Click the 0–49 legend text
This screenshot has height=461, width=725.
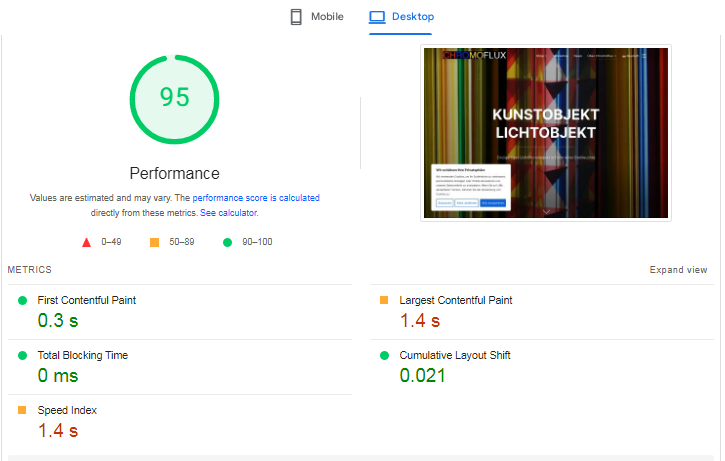pyautogui.click(x=111, y=242)
